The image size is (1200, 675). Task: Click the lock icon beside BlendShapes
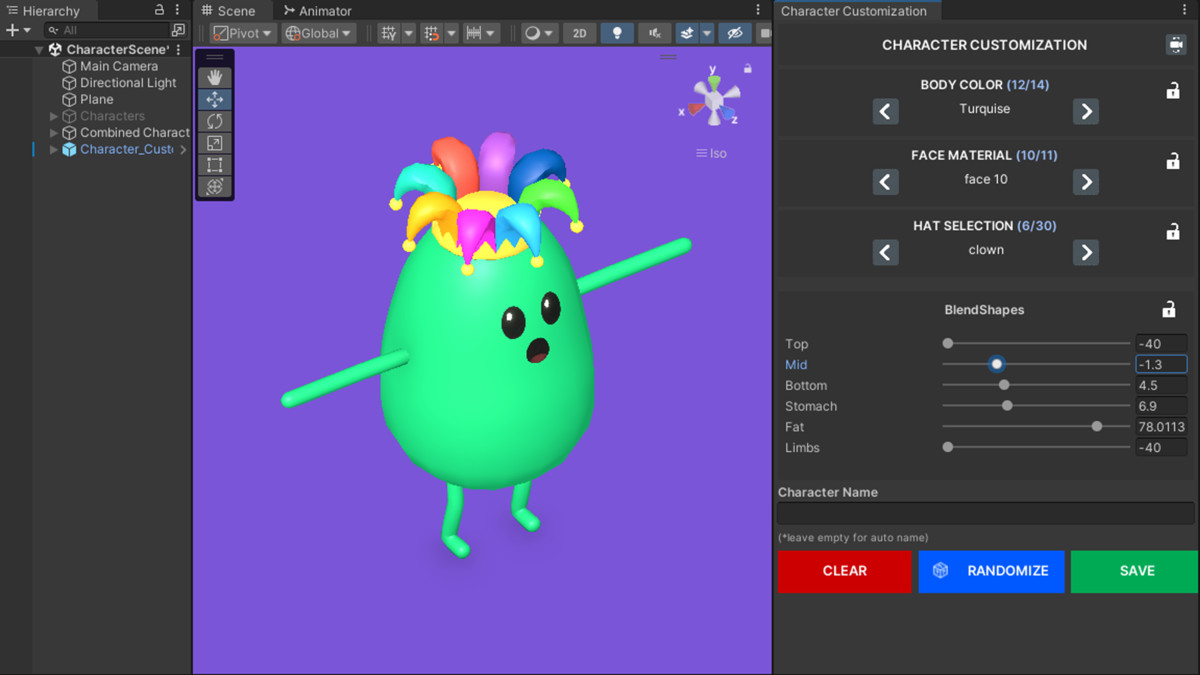[x=1172, y=310]
